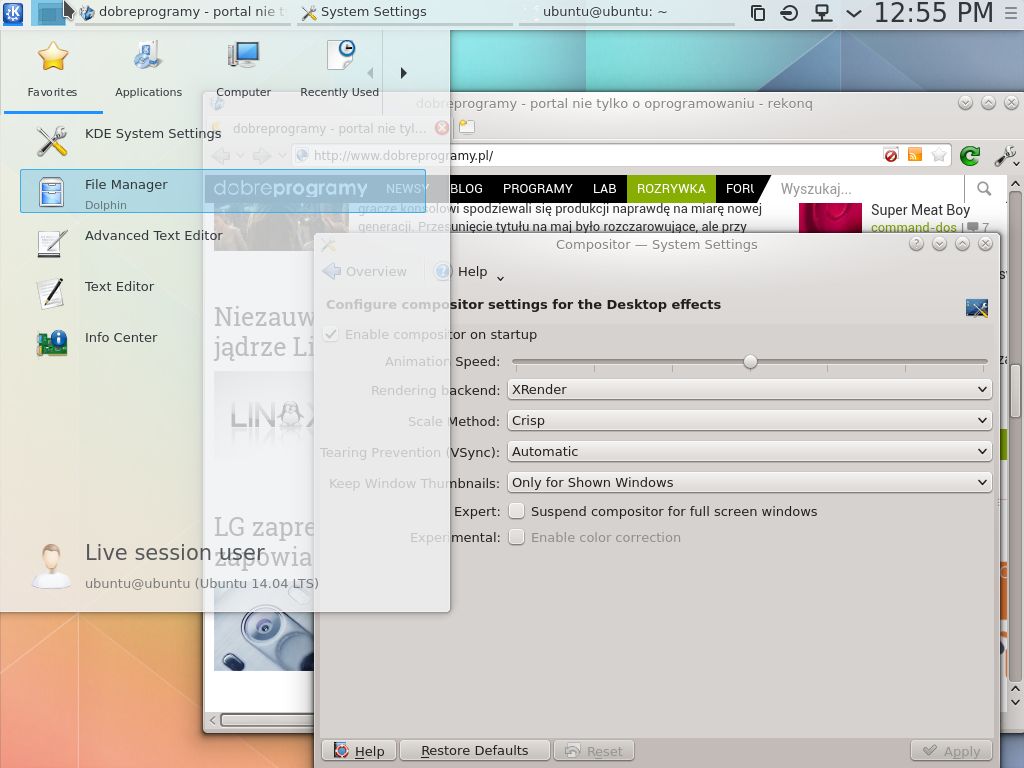
Task: Switch to dobreprogramy taskbar entry
Action: 183,12
